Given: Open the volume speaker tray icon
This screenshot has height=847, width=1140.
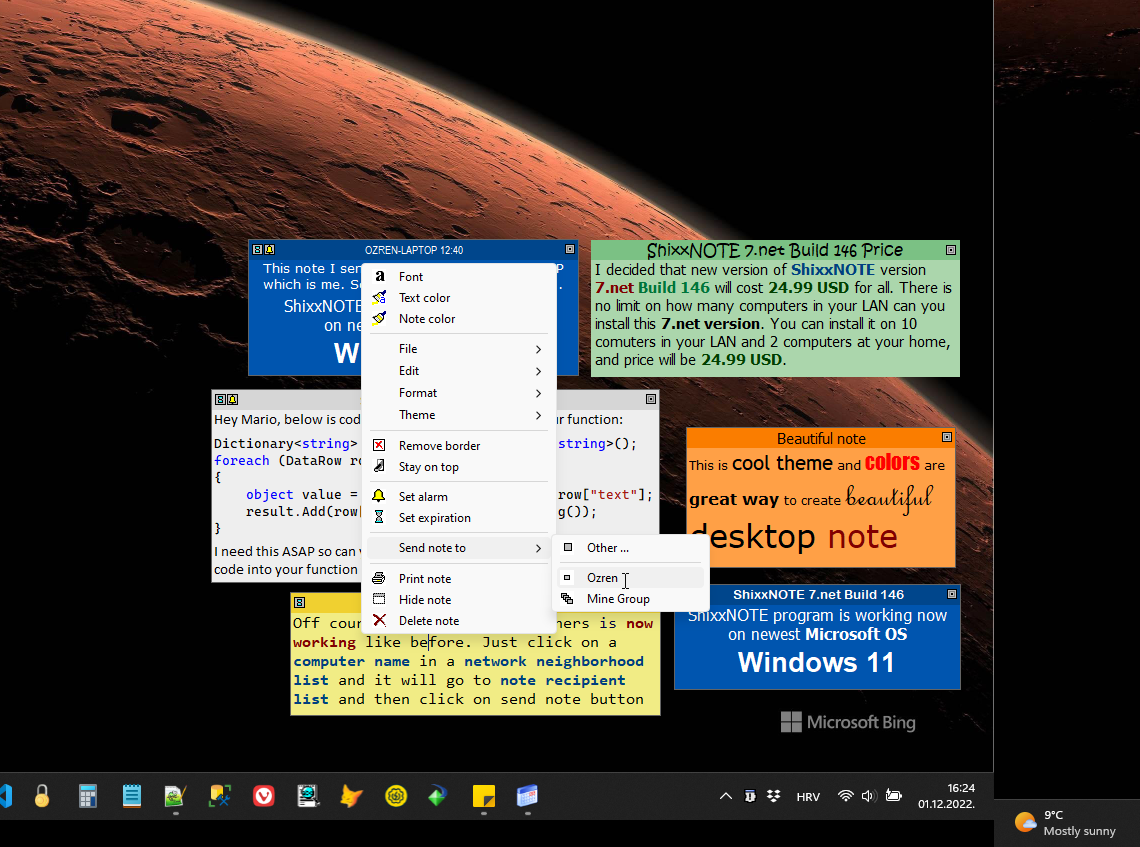Looking at the screenshot, I should pyautogui.click(x=868, y=796).
